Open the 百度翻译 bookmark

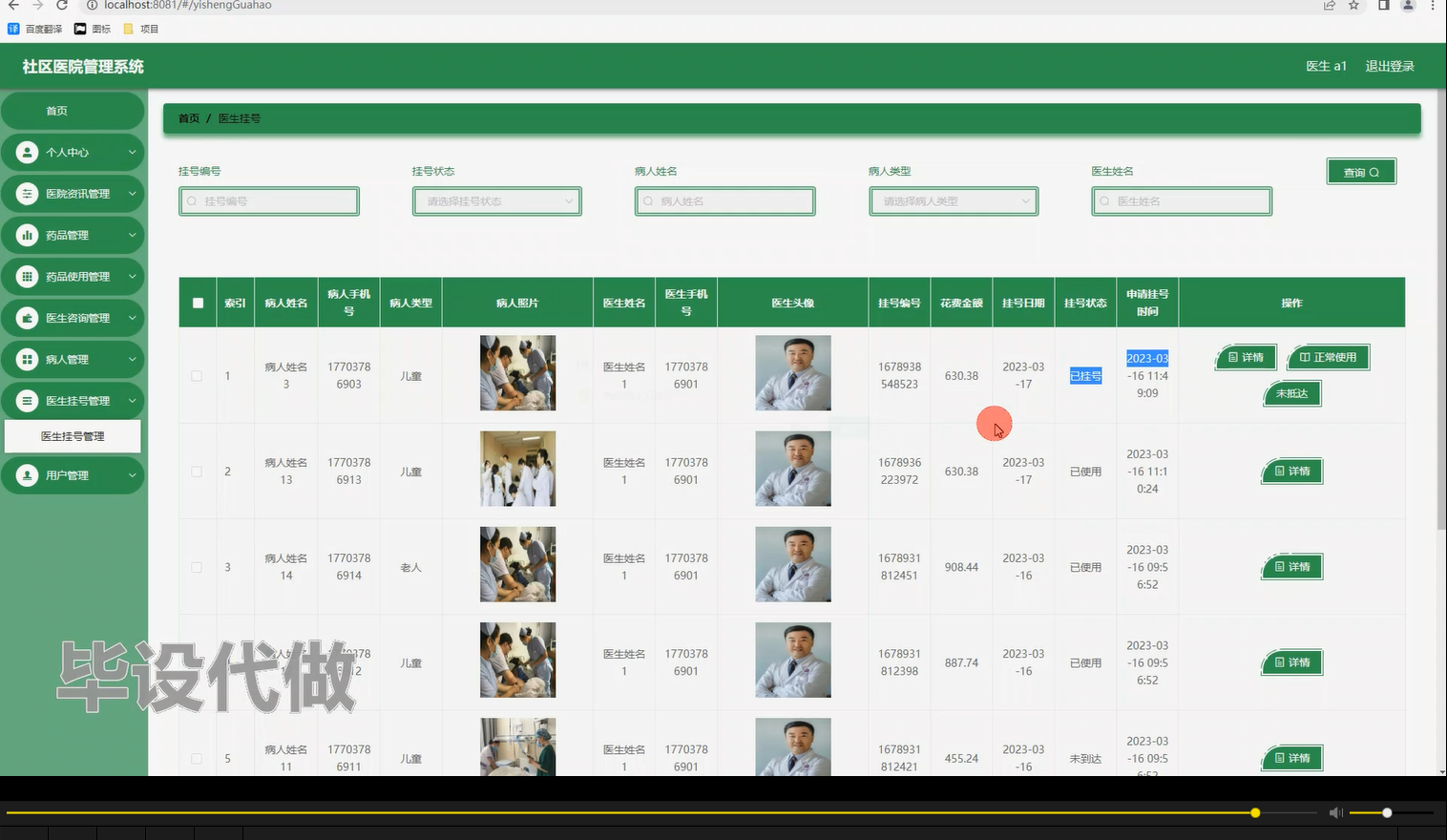point(35,29)
